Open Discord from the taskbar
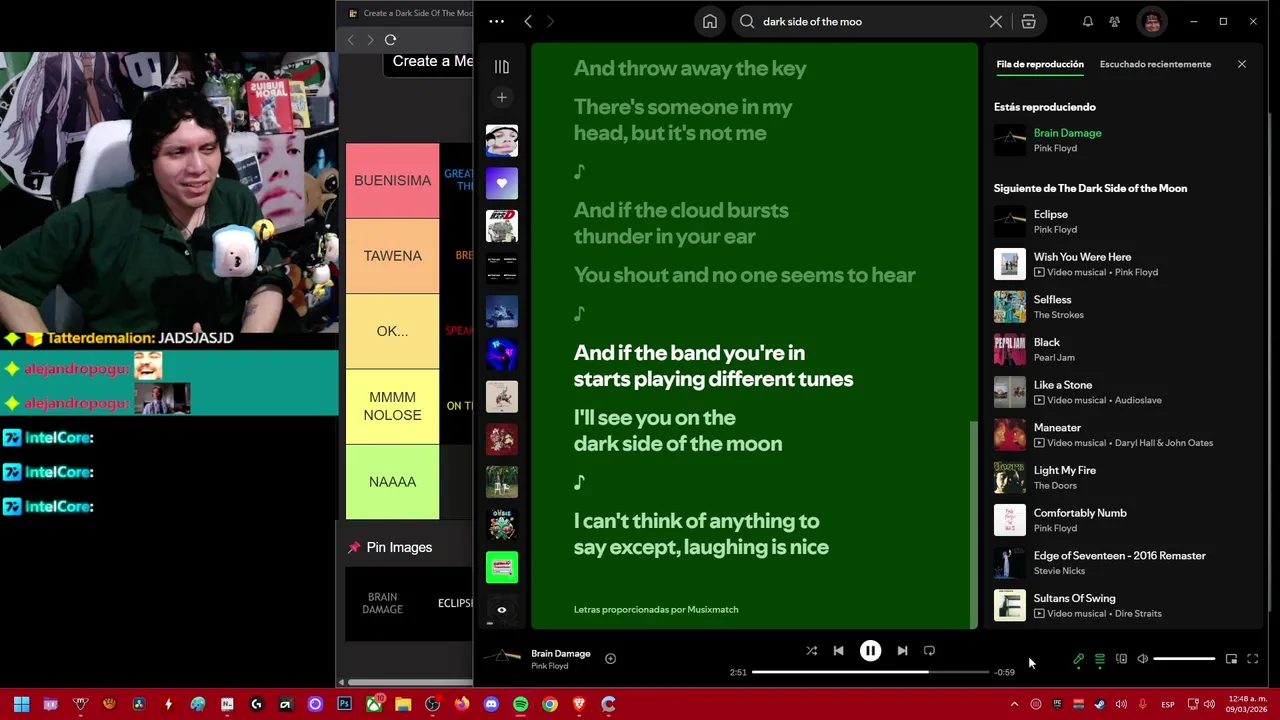This screenshot has height=720, width=1280. 491,704
